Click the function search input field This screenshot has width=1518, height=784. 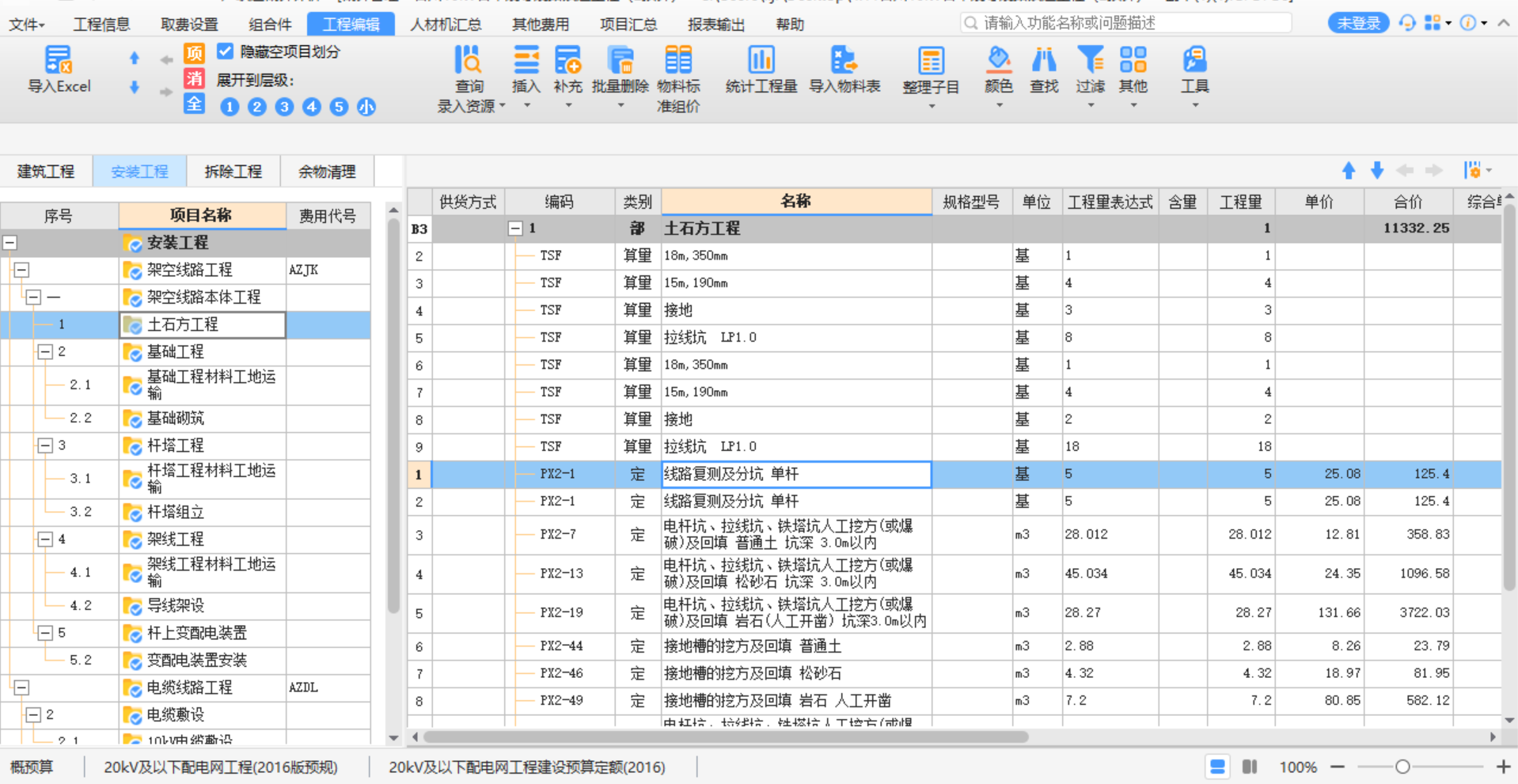(x=1127, y=23)
